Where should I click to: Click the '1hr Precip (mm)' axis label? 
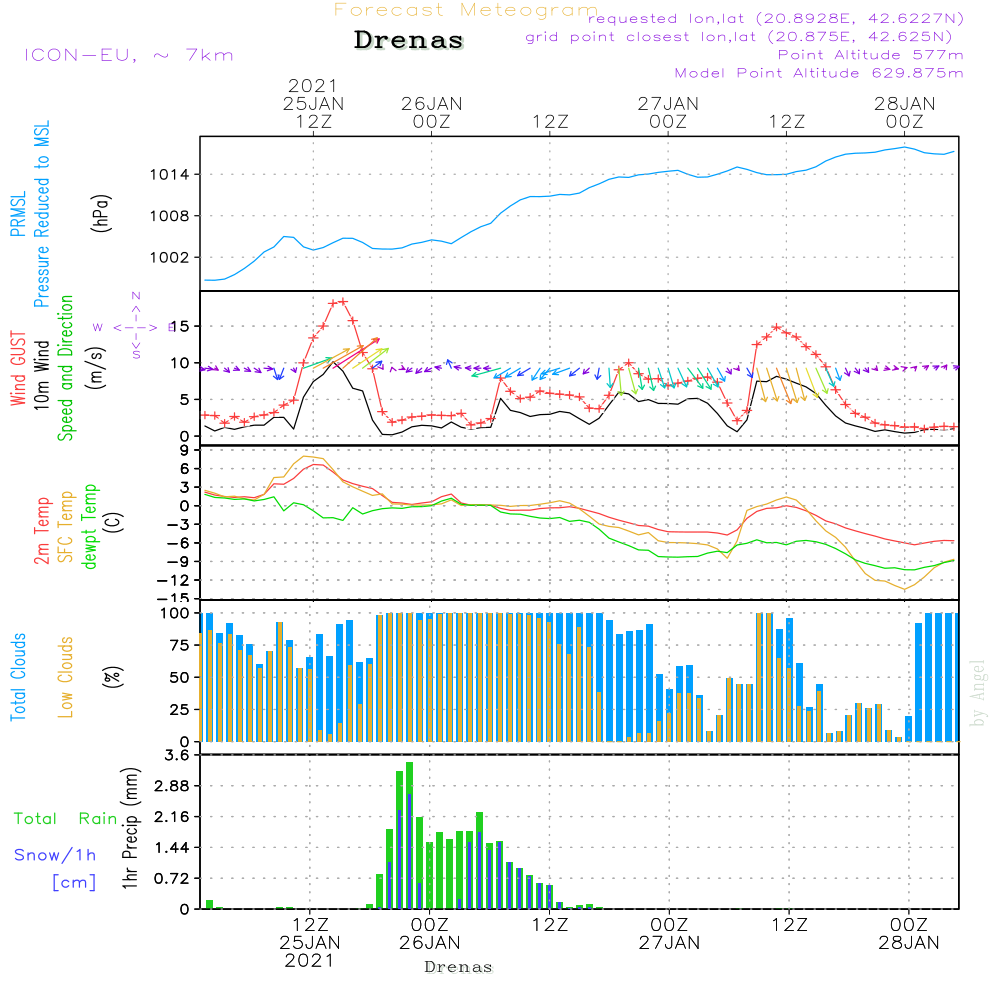(129, 828)
